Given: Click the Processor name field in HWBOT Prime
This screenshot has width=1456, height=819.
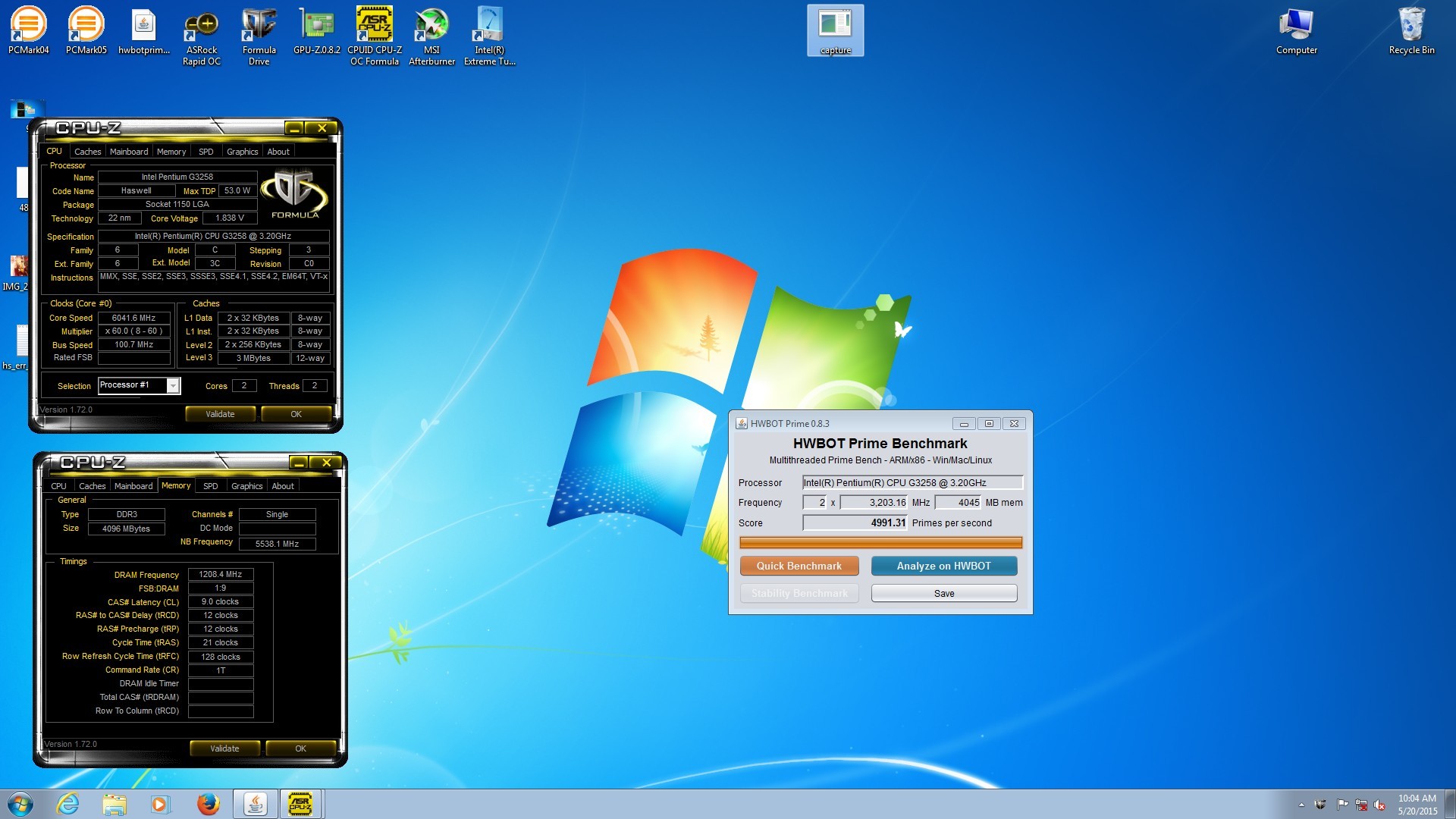Looking at the screenshot, I should pyautogui.click(x=913, y=482).
